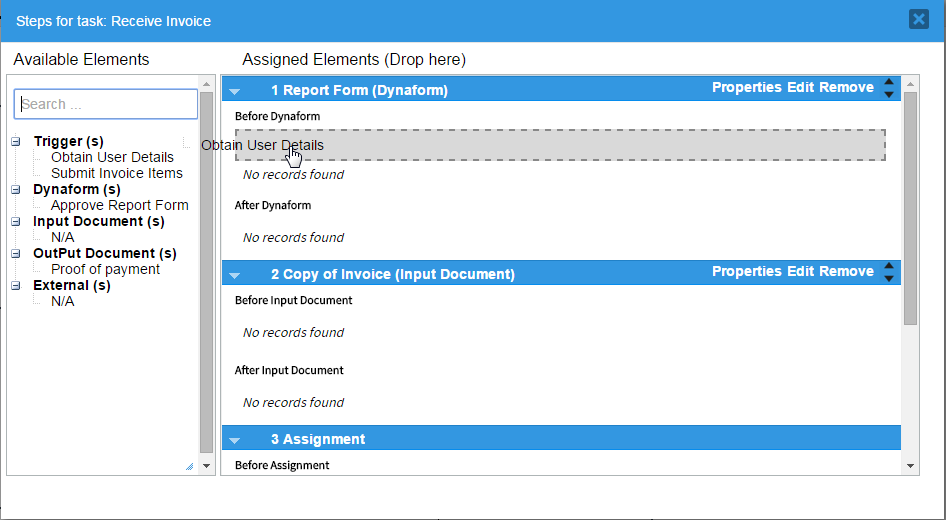Collapse the External (s) tree node

coord(16,285)
